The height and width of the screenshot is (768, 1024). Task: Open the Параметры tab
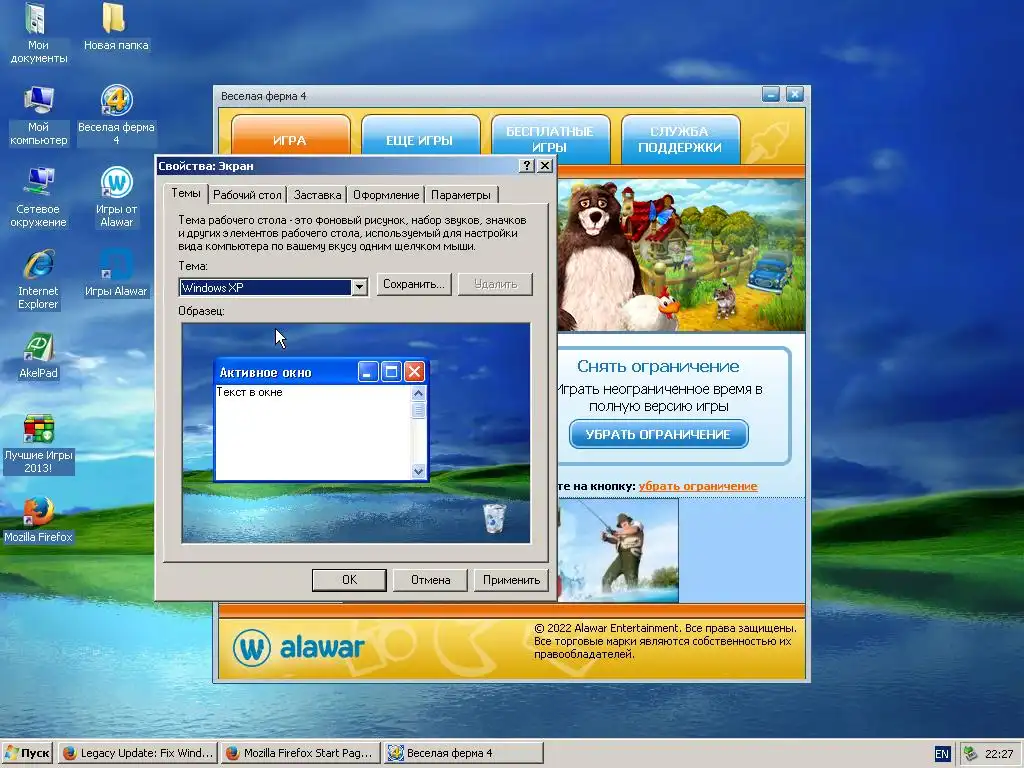click(460, 195)
